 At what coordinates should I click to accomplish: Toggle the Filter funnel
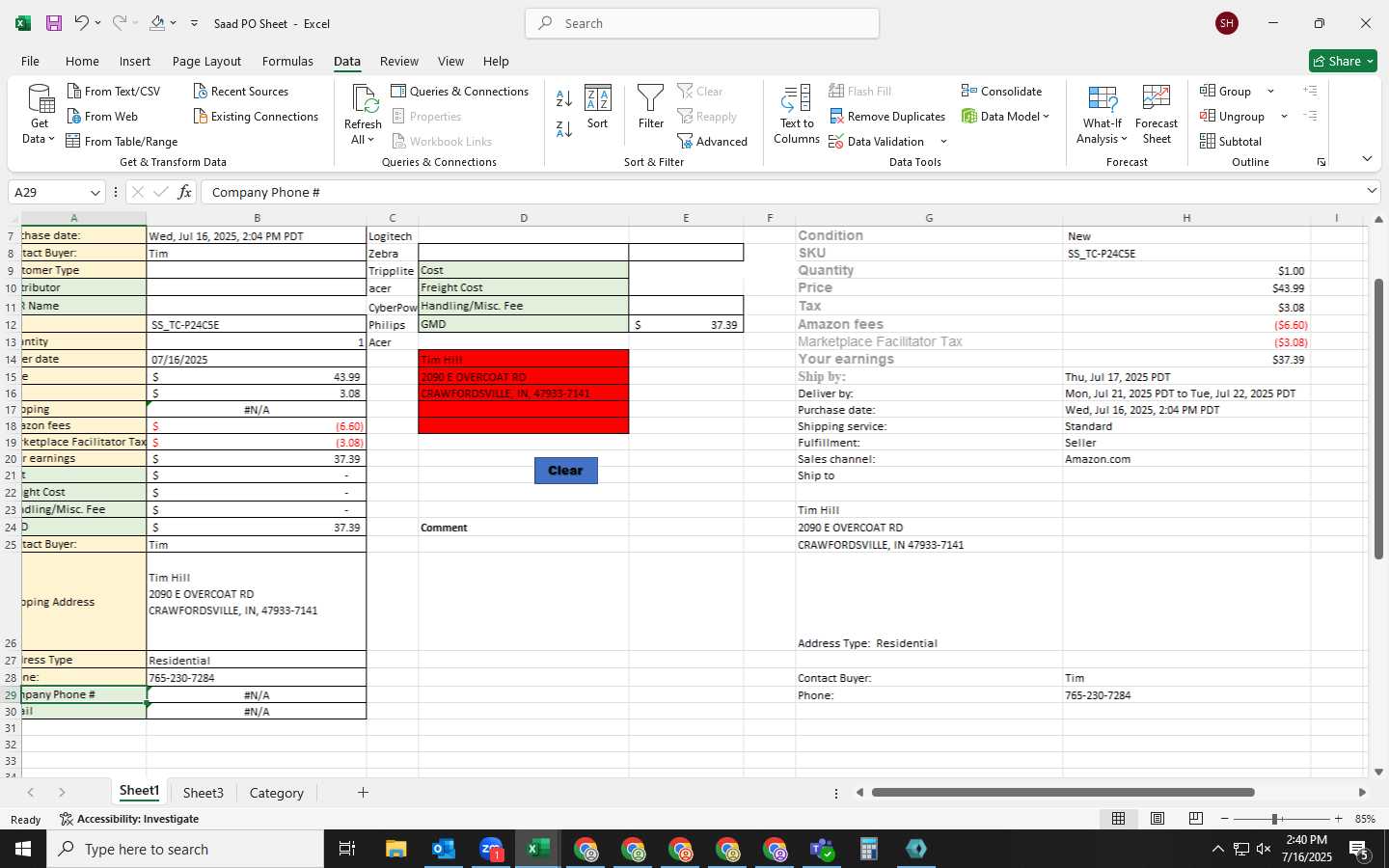(651, 107)
